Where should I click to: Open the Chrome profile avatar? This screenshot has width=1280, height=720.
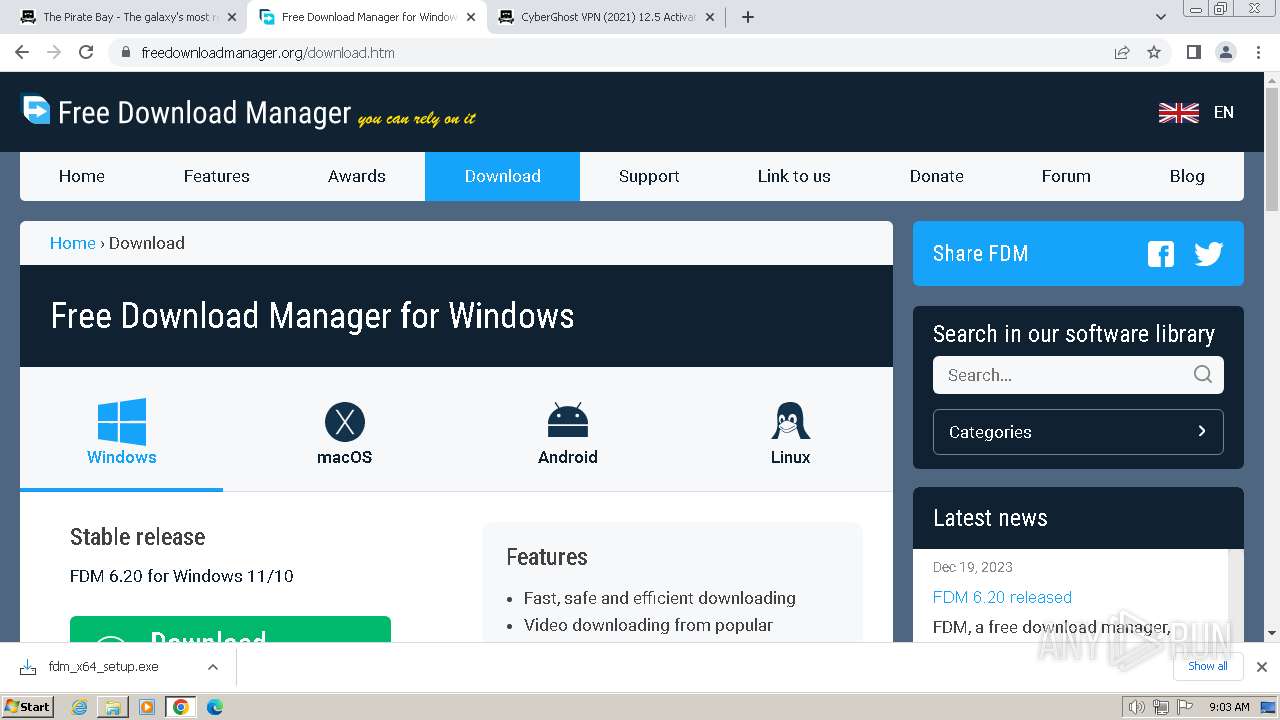(x=1225, y=52)
